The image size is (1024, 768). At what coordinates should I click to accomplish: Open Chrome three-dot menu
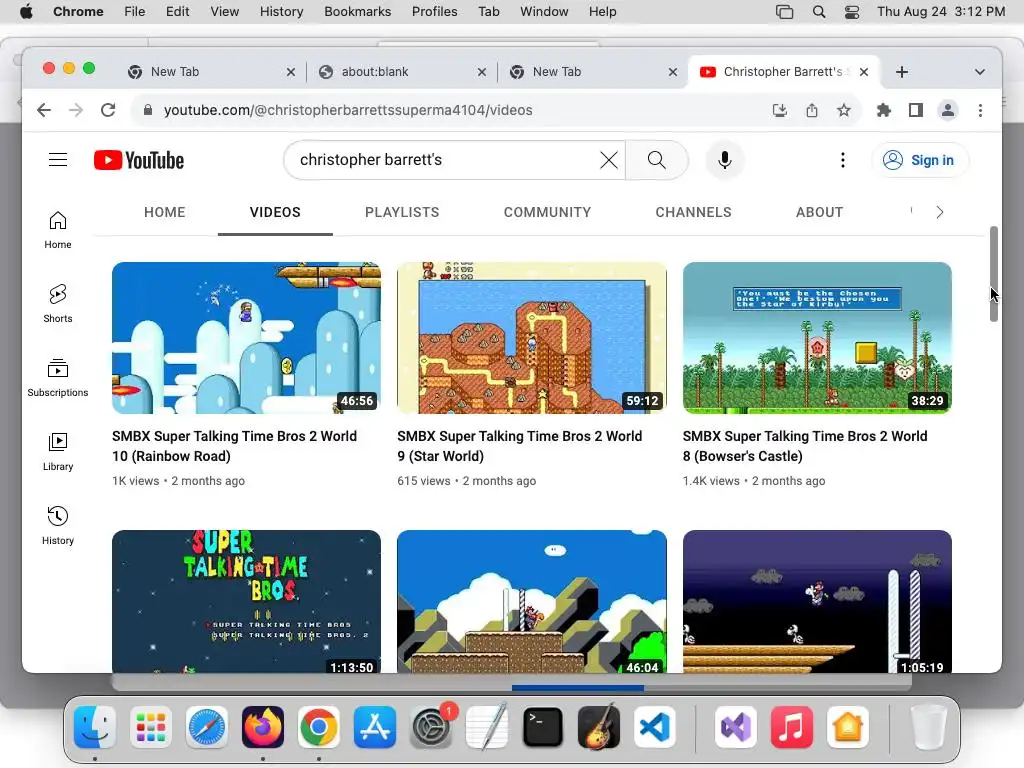(x=980, y=110)
